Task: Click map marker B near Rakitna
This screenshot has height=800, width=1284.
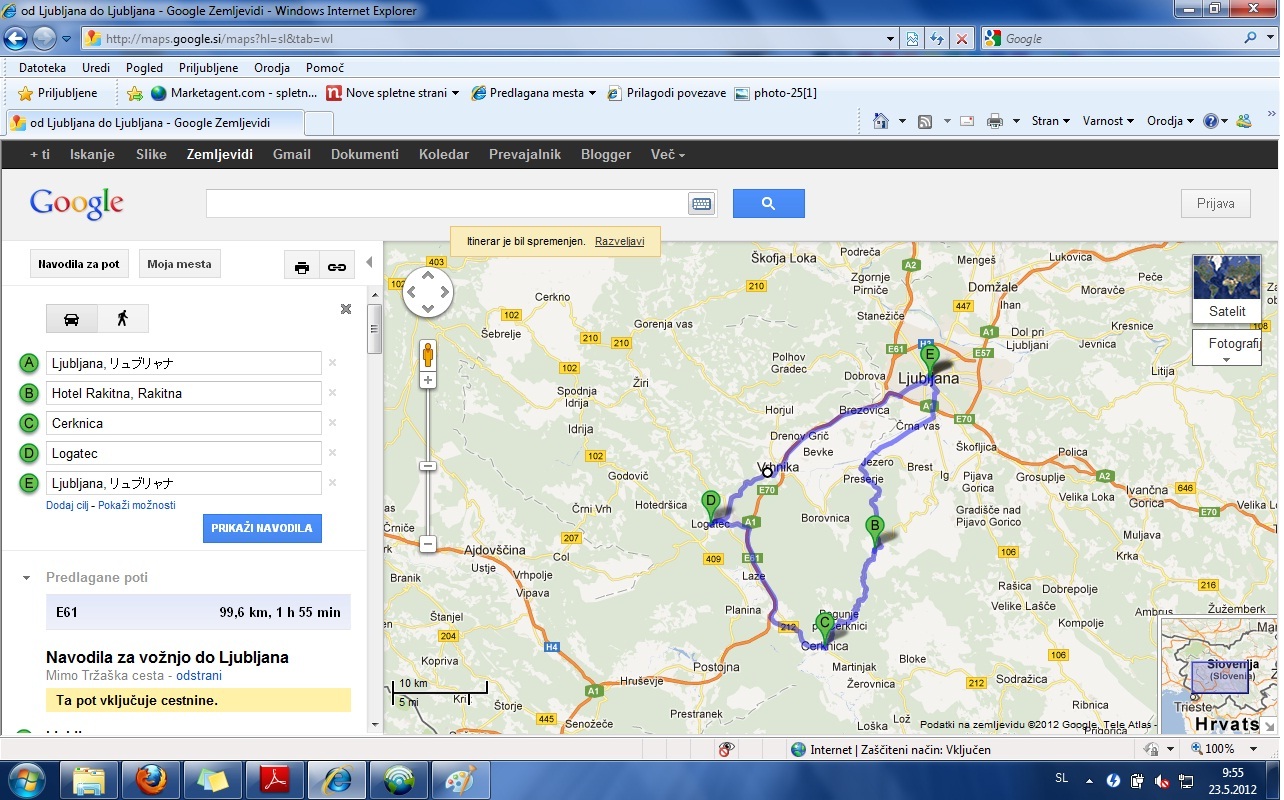Action: tap(875, 530)
